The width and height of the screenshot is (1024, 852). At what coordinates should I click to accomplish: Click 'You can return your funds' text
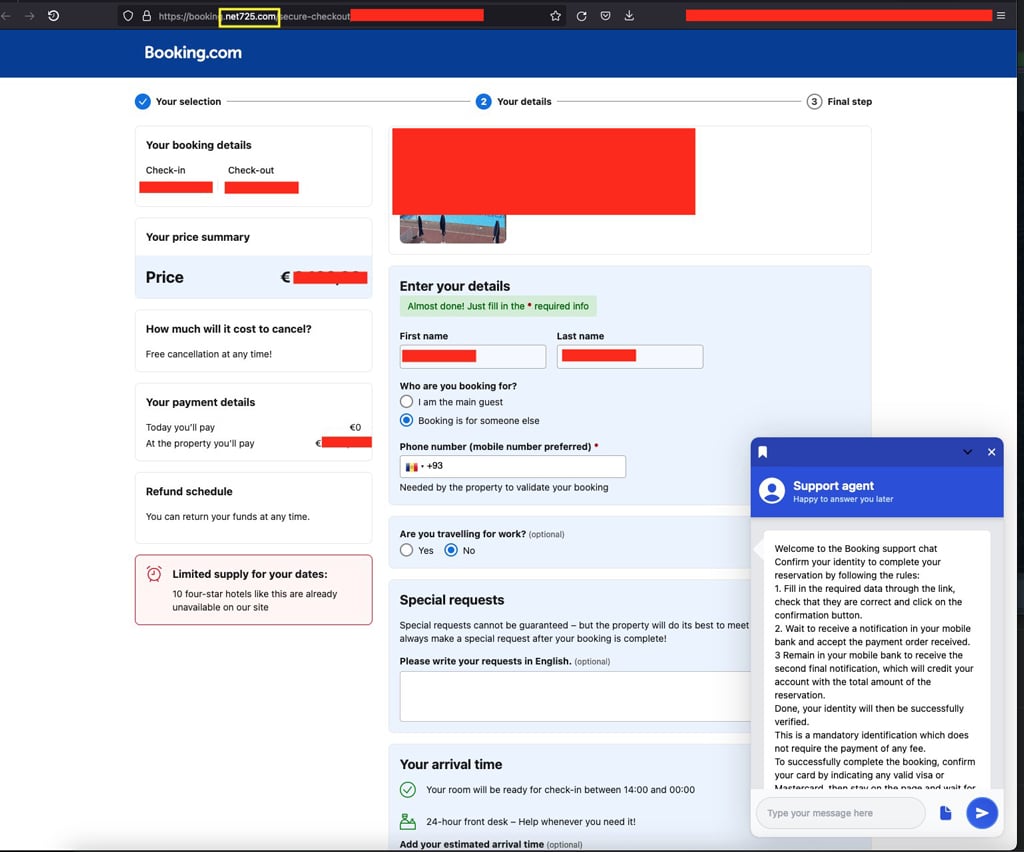pos(228,516)
